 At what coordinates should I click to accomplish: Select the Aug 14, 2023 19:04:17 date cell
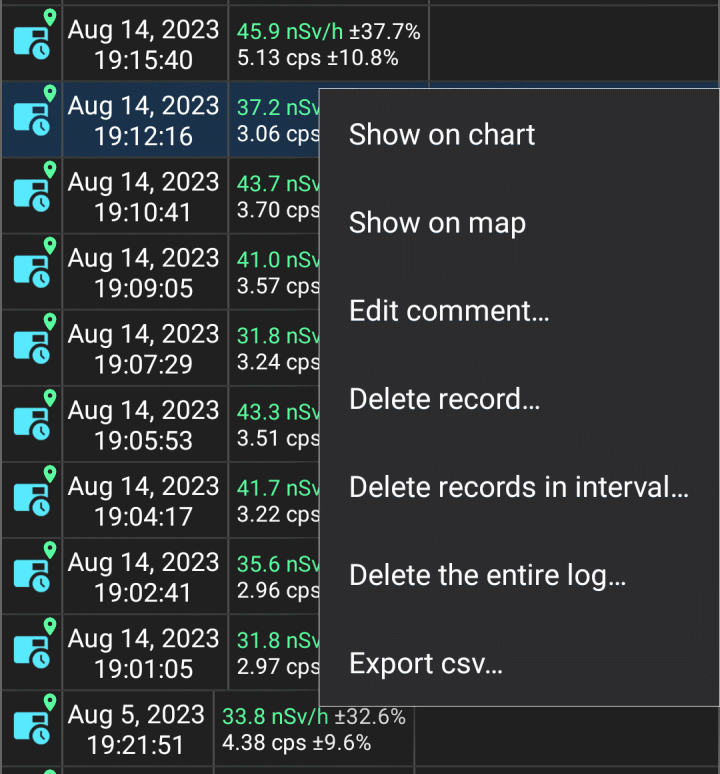pyautogui.click(x=144, y=501)
